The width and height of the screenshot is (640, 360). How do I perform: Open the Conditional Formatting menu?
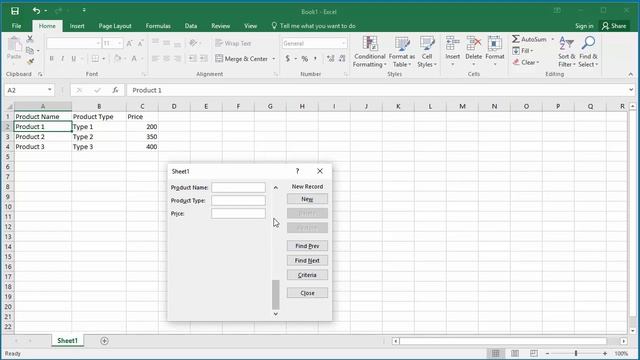click(369, 52)
